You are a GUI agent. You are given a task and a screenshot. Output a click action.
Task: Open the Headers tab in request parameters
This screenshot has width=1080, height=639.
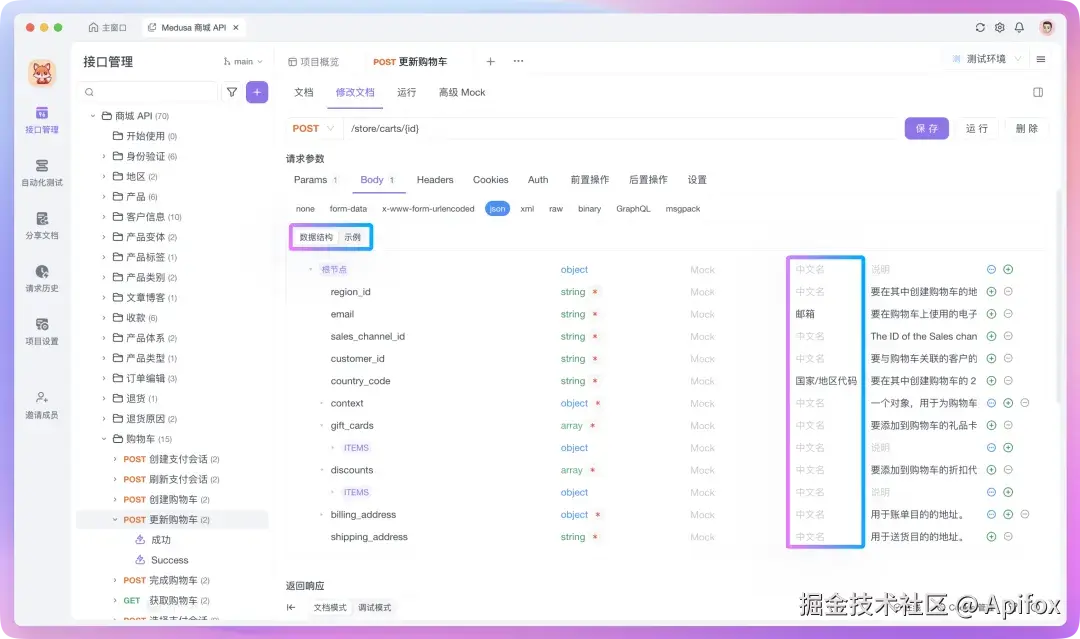tap(434, 180)
